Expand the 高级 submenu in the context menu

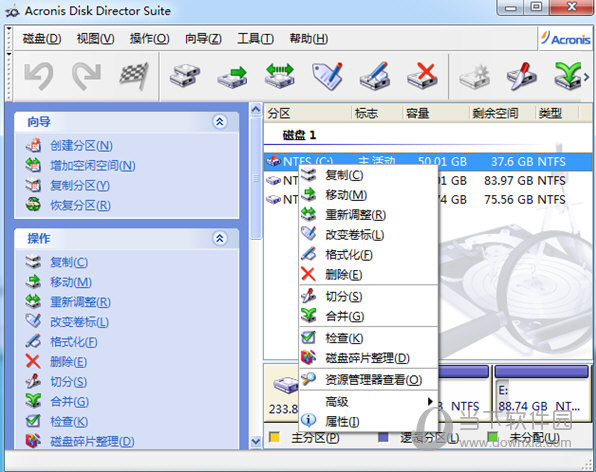(368, 401)
